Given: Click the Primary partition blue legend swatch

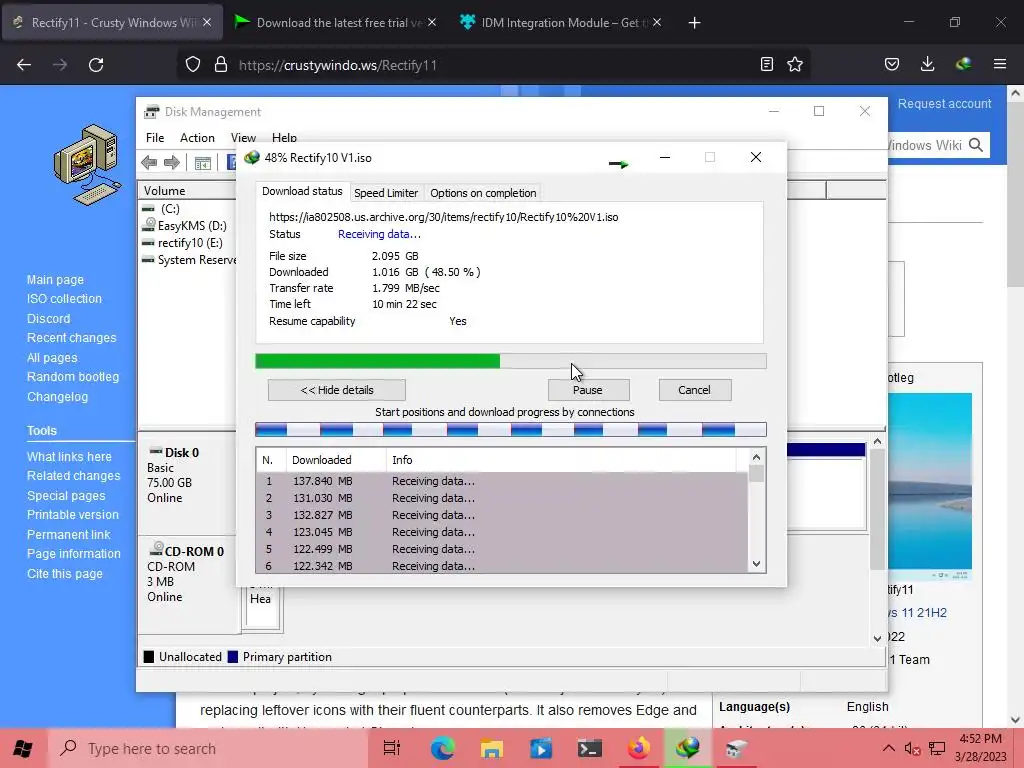Looking at the screenshot, I should click(232, 657).
